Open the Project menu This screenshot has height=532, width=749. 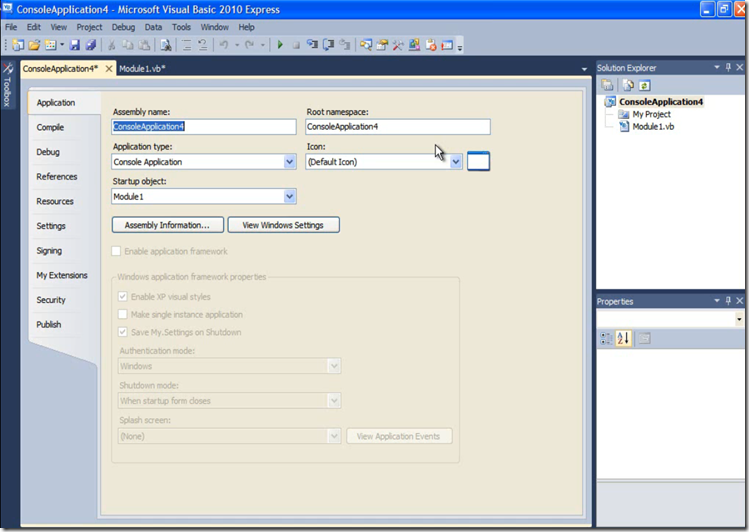pos(89,27)
